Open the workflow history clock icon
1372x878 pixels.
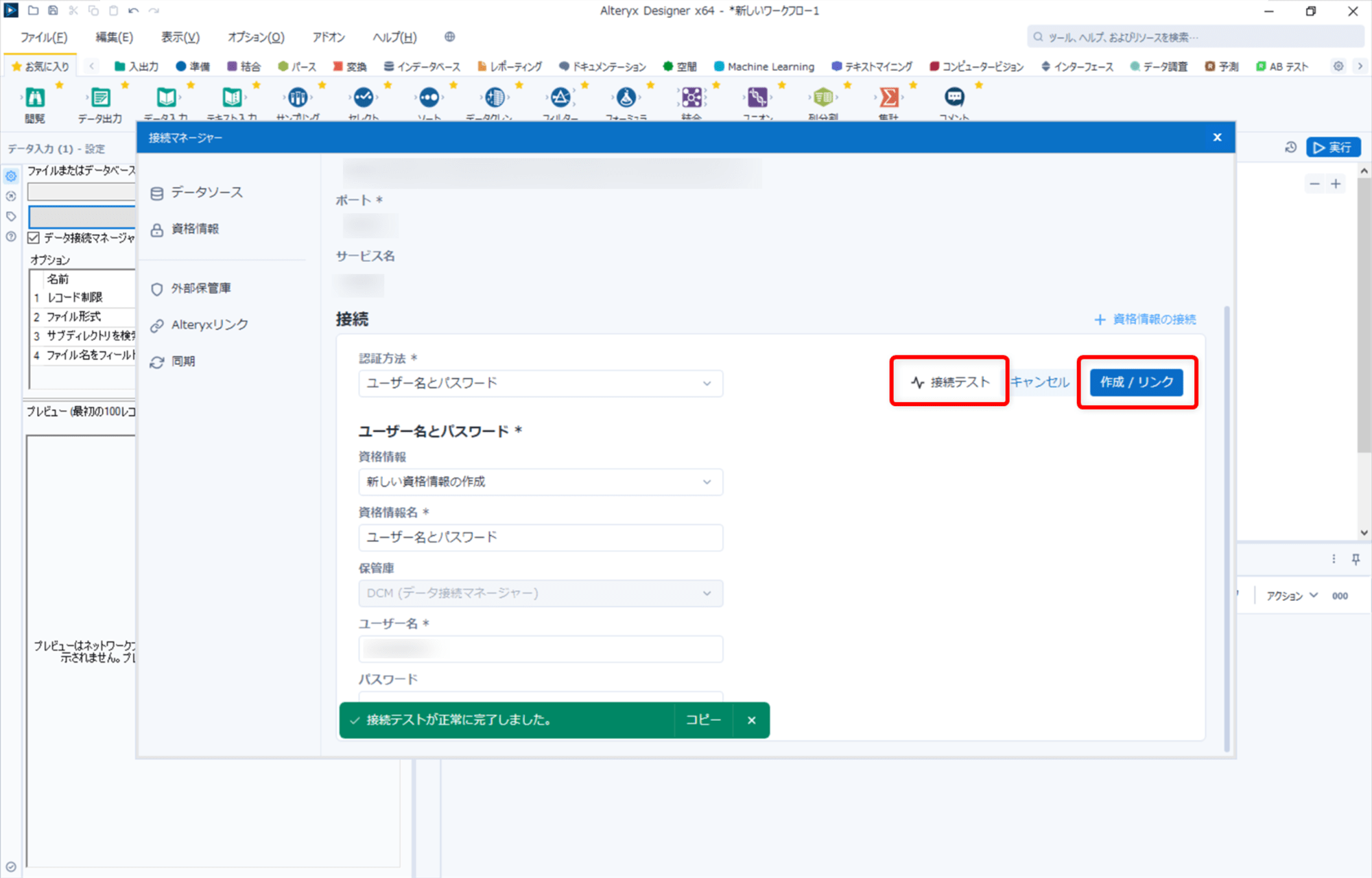point(1290,147)
